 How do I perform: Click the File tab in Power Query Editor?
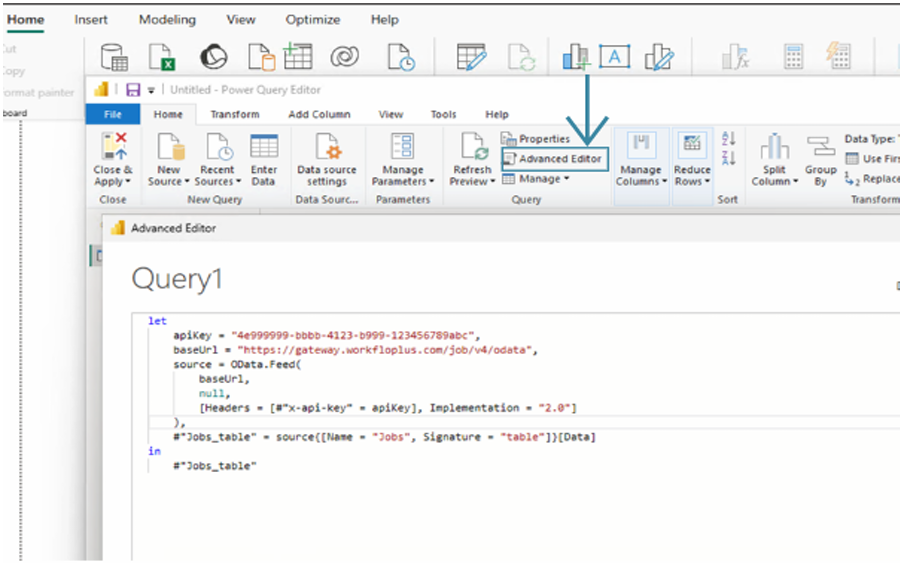point(112,114)
